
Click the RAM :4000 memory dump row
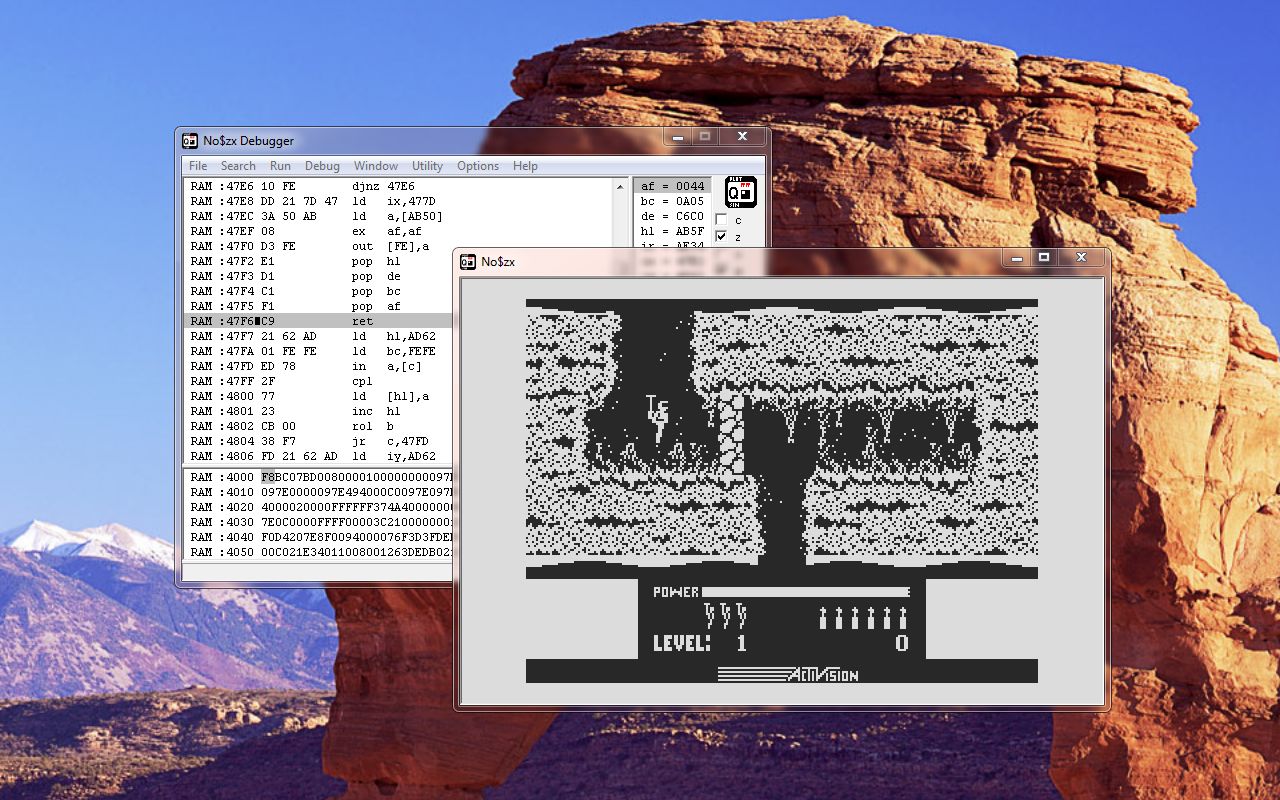pos(320,477)
